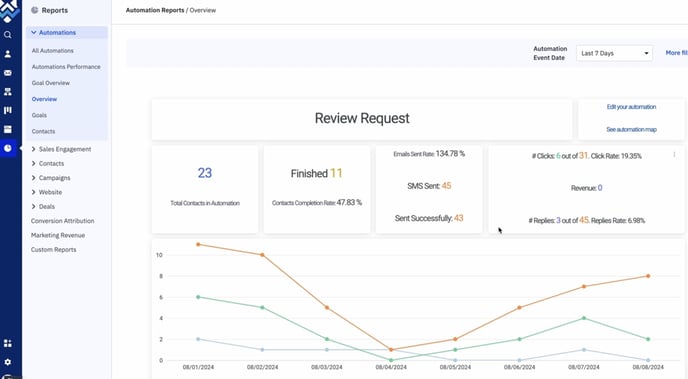Open the Campaigns envelope icon

coord(7,73)
